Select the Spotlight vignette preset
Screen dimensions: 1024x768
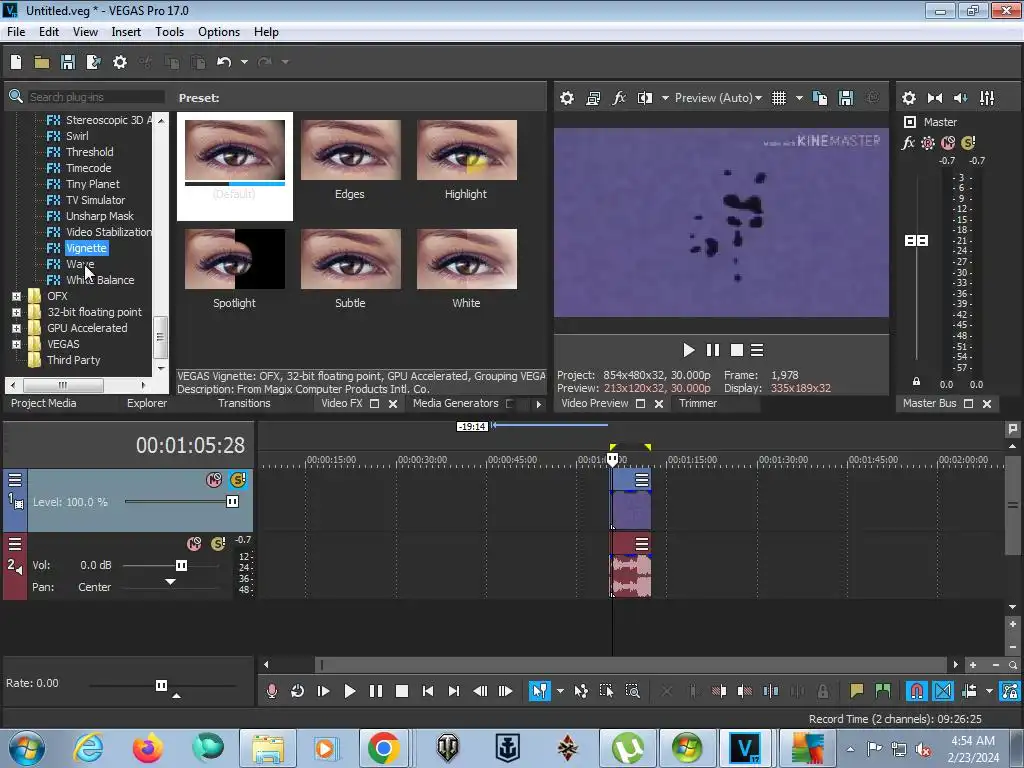[234, 268]
